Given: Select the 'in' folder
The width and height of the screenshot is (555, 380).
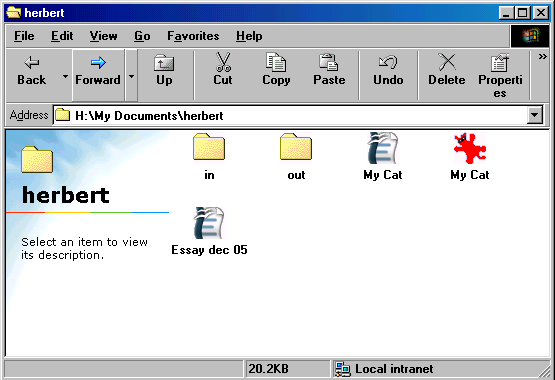Looking at the screenshot, I should tap(209, 156).
